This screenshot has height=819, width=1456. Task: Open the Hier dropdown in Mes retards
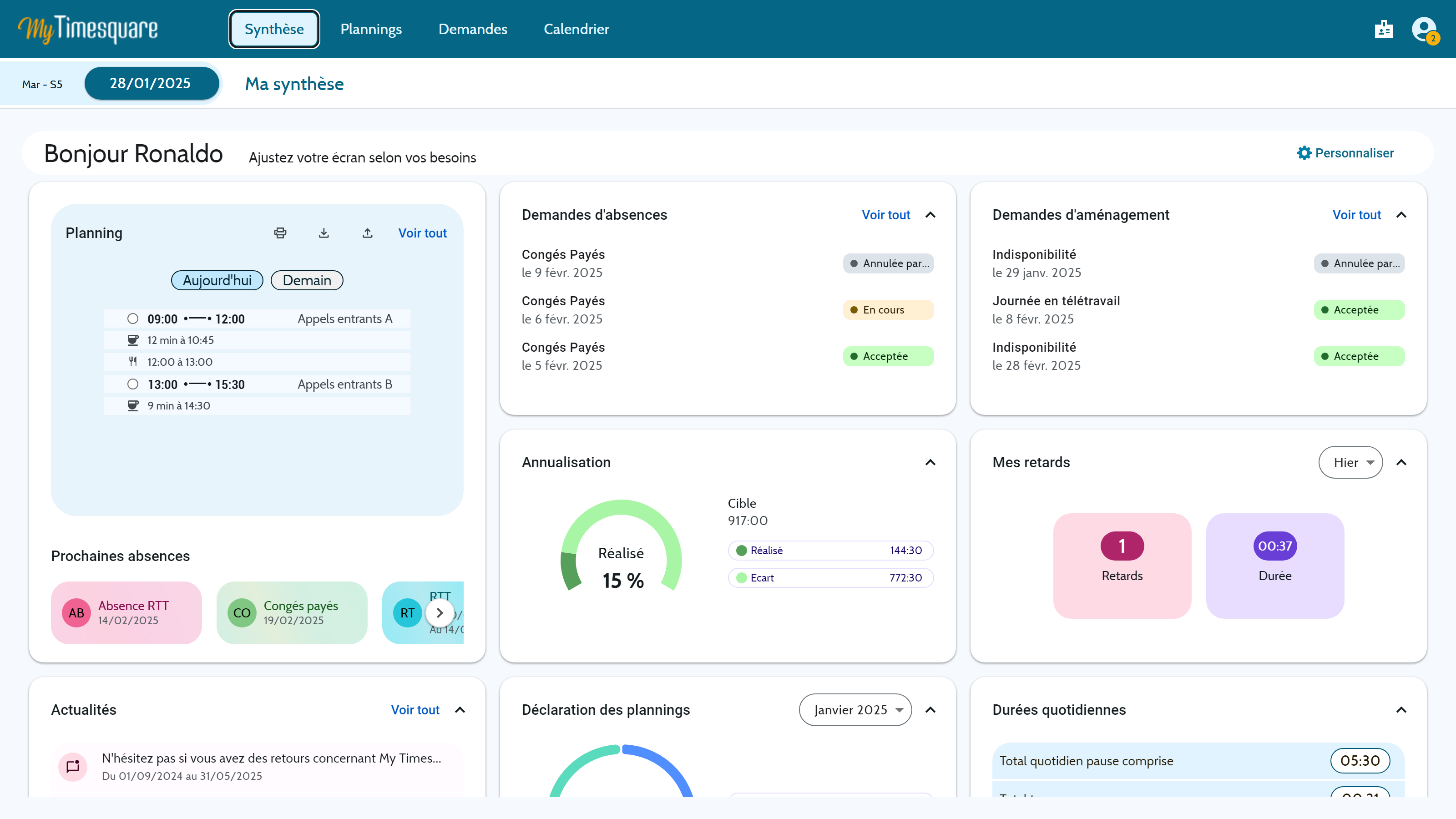coord(1350,462)
